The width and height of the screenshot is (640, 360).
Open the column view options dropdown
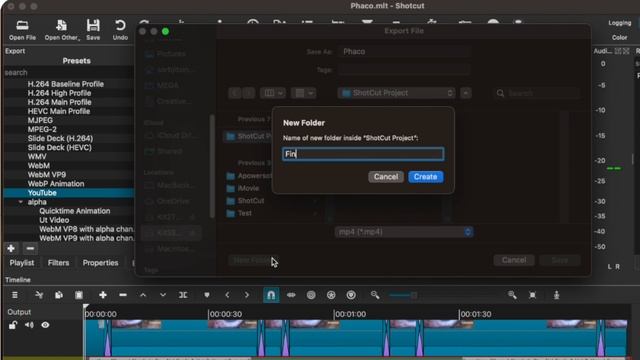pos(273,93)
